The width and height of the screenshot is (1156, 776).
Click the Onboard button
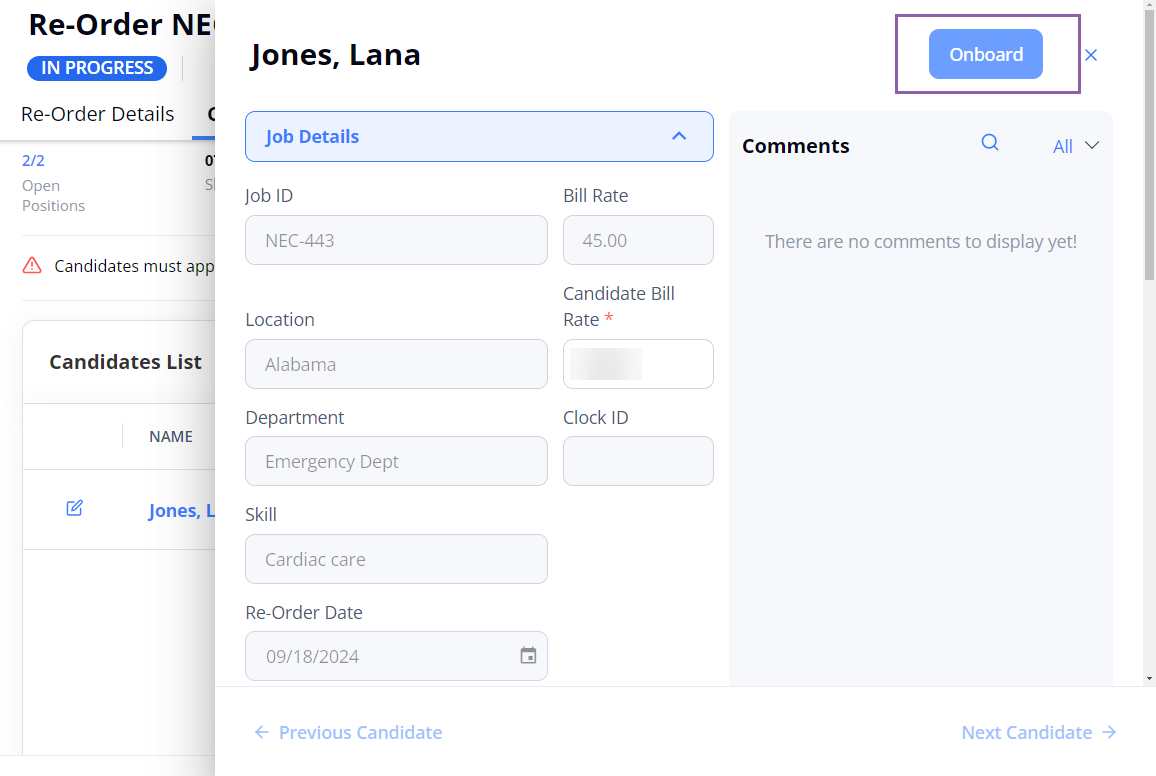click(x=985, y=54)
